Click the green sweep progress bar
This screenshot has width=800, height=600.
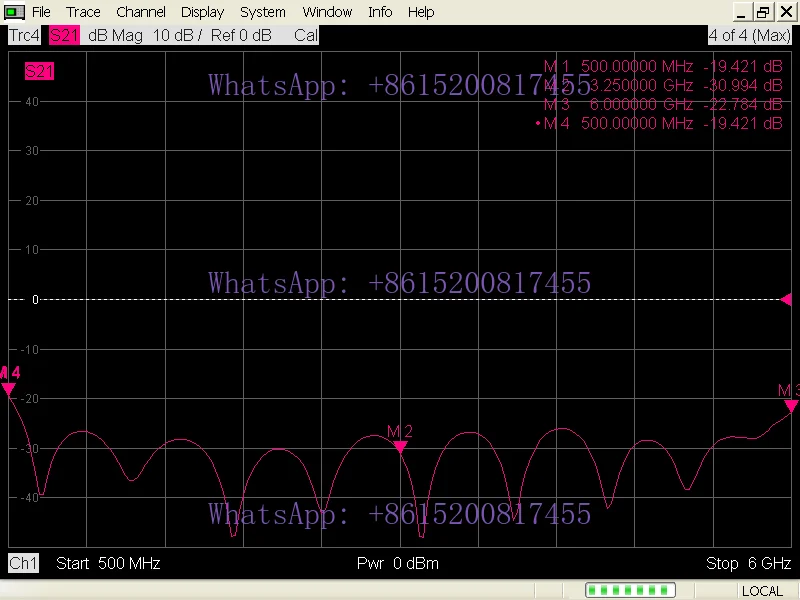(x=630, y=591)
